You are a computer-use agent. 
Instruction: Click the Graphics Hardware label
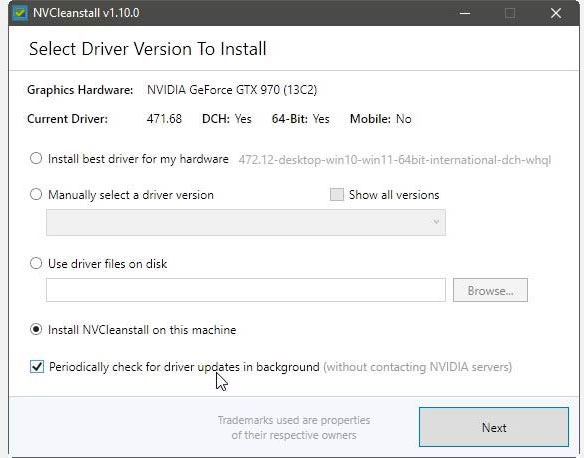pos(80,90)
